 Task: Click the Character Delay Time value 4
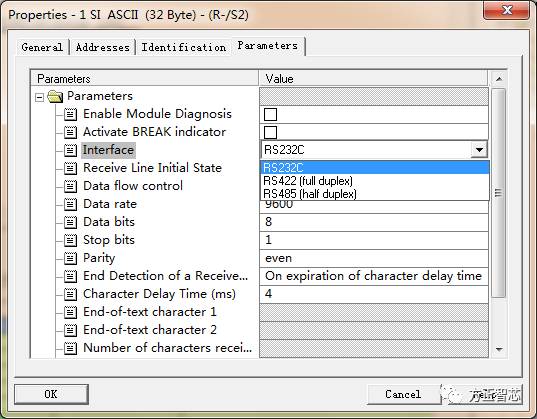[x=374, y=294]
